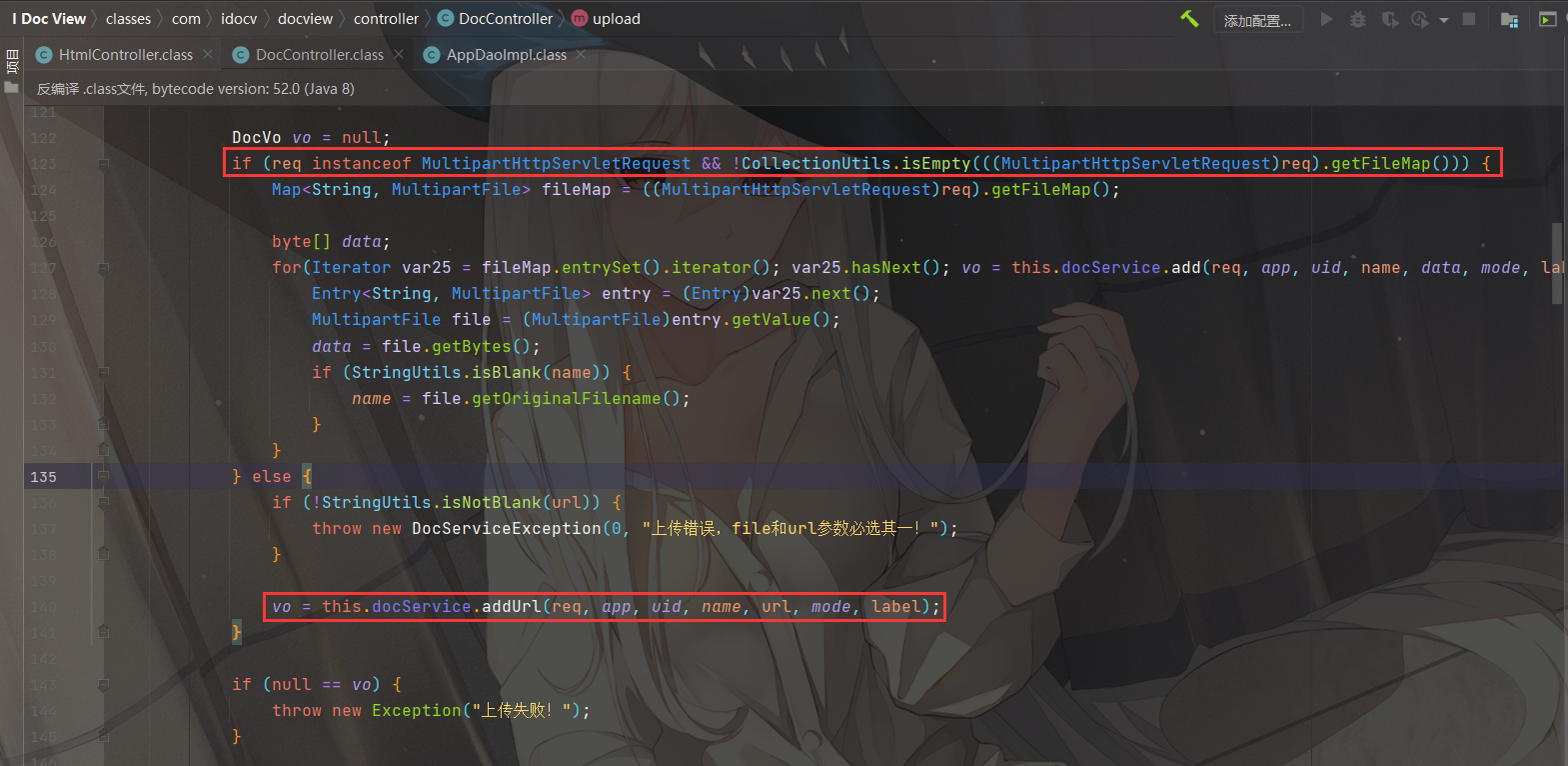This screenshot has width=1568, height=766.
Task: Click the AppDaoImpl.class tab file icon
Action: point(432,55)
